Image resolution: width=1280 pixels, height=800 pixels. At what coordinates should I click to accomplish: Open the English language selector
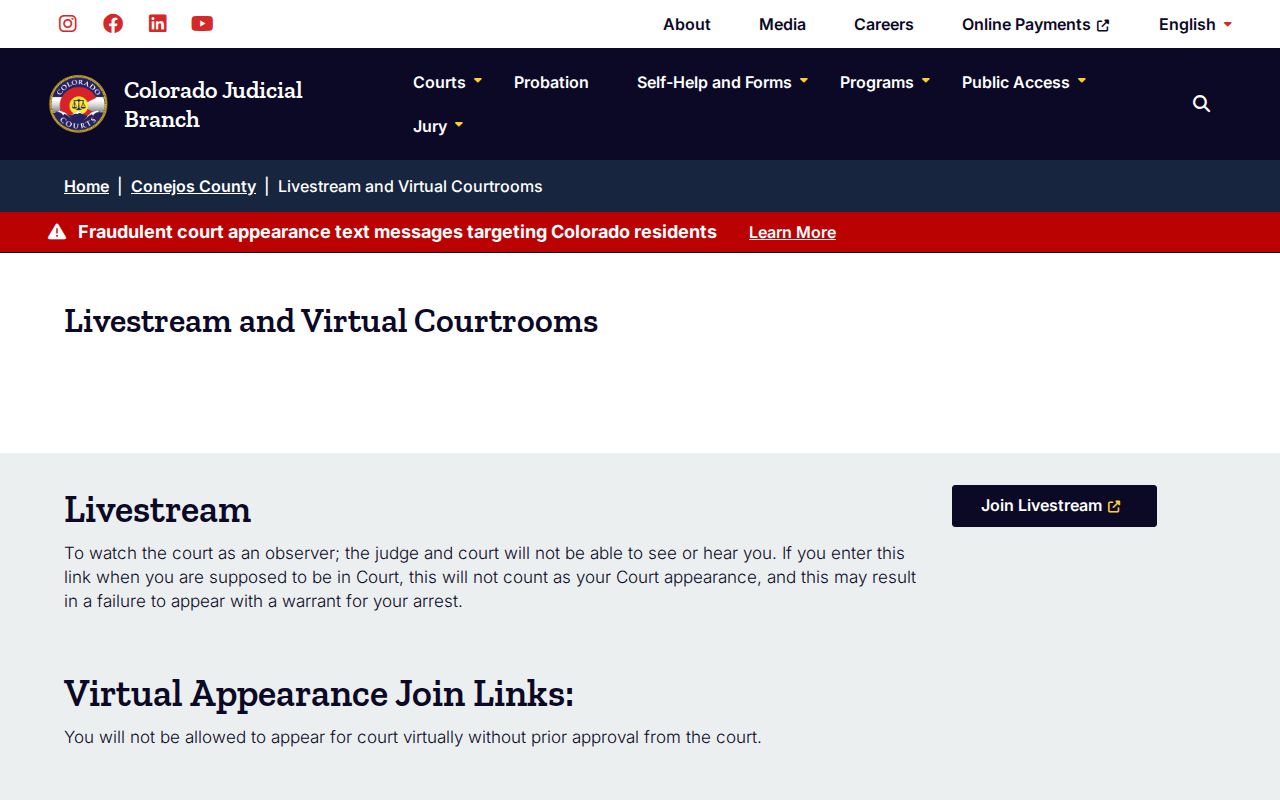click(1195, 24)
